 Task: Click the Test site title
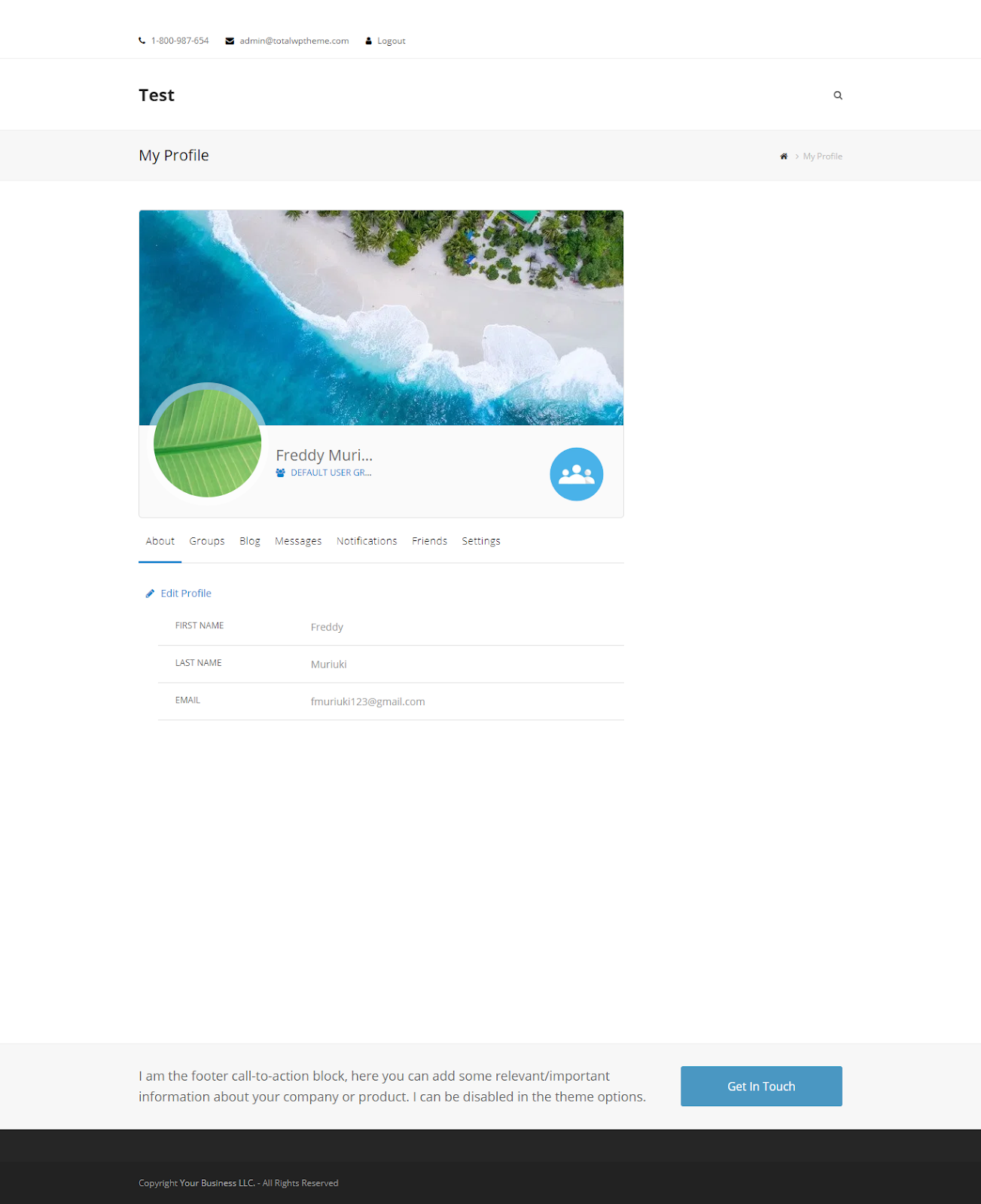click(157, 95)
